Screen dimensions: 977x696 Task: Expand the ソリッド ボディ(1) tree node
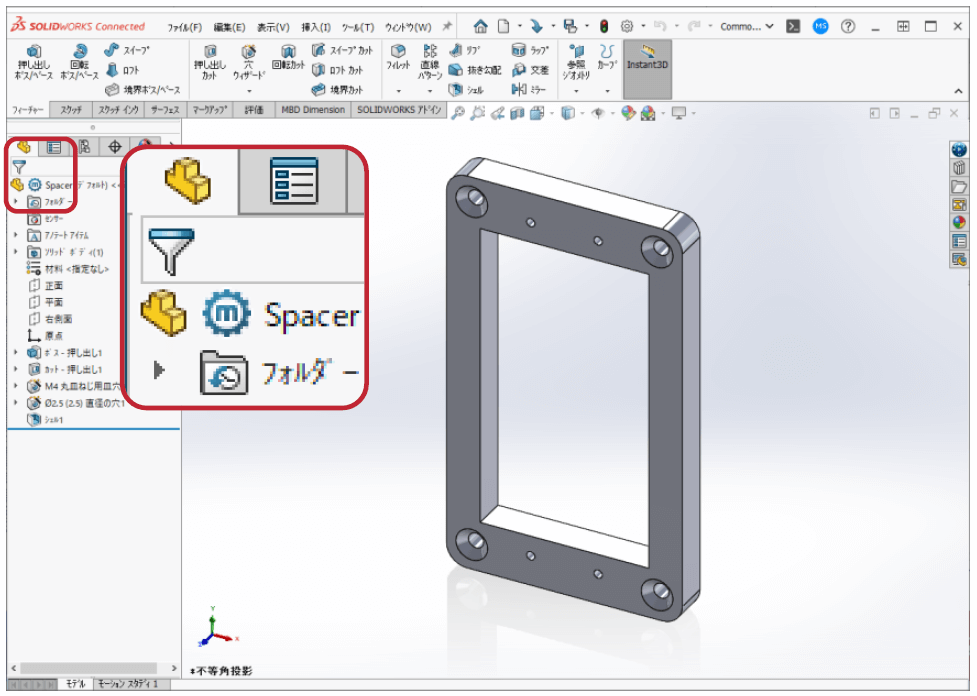click(x=16, y=252)
